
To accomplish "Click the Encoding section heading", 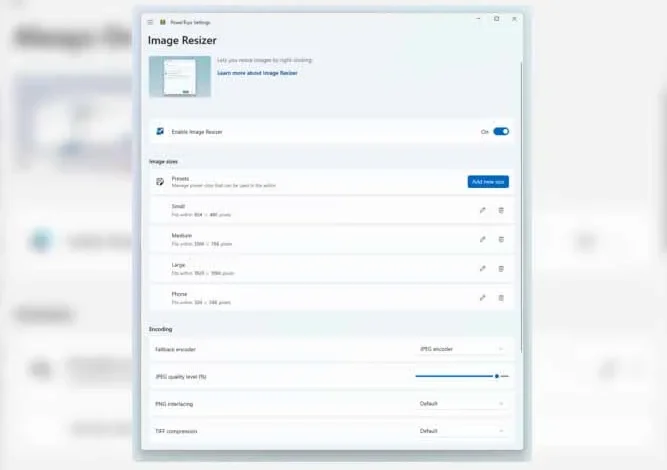I will click(x=160, y=329).
